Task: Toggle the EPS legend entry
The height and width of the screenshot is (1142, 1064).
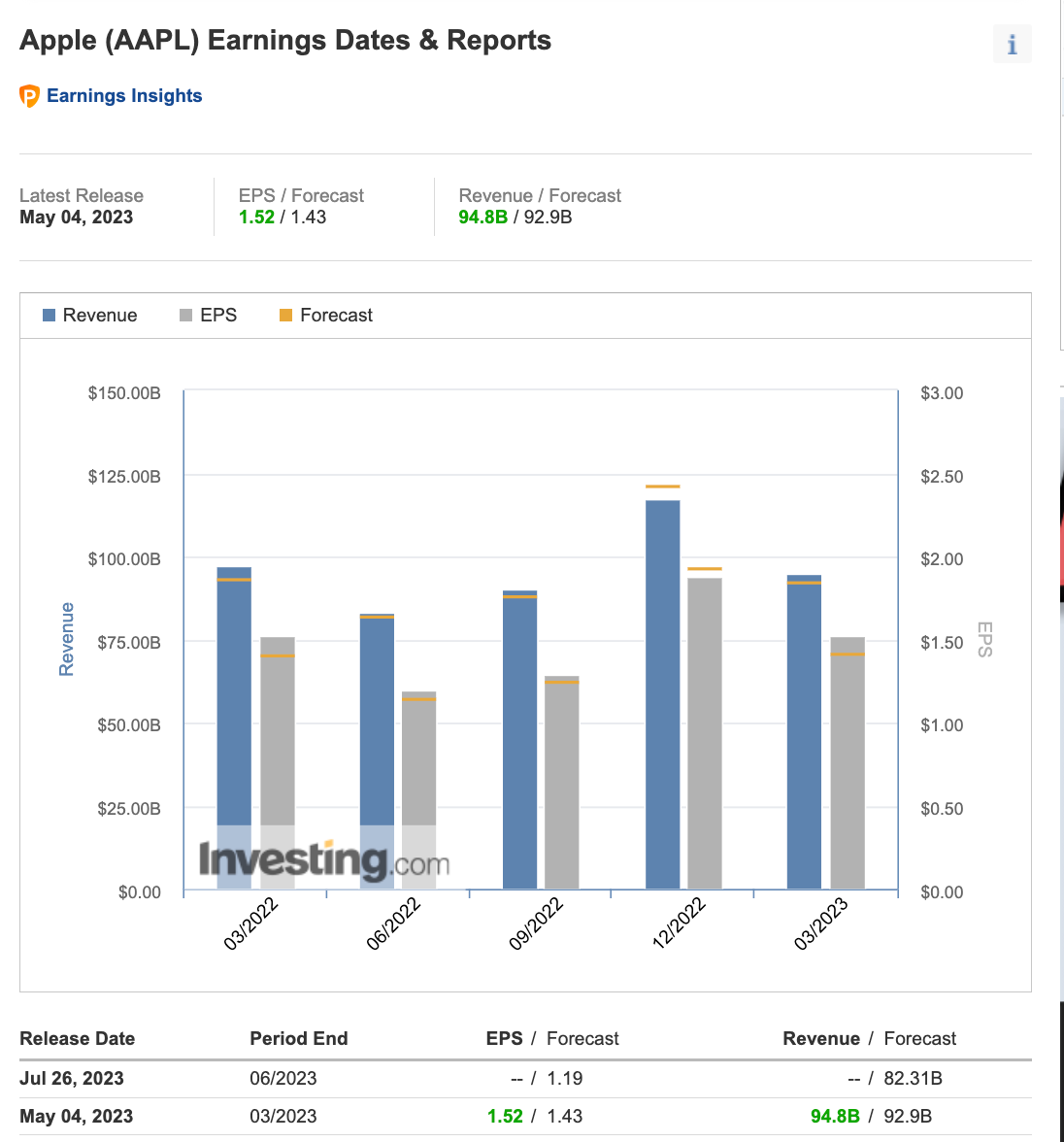Action: [x=209, y=316]
